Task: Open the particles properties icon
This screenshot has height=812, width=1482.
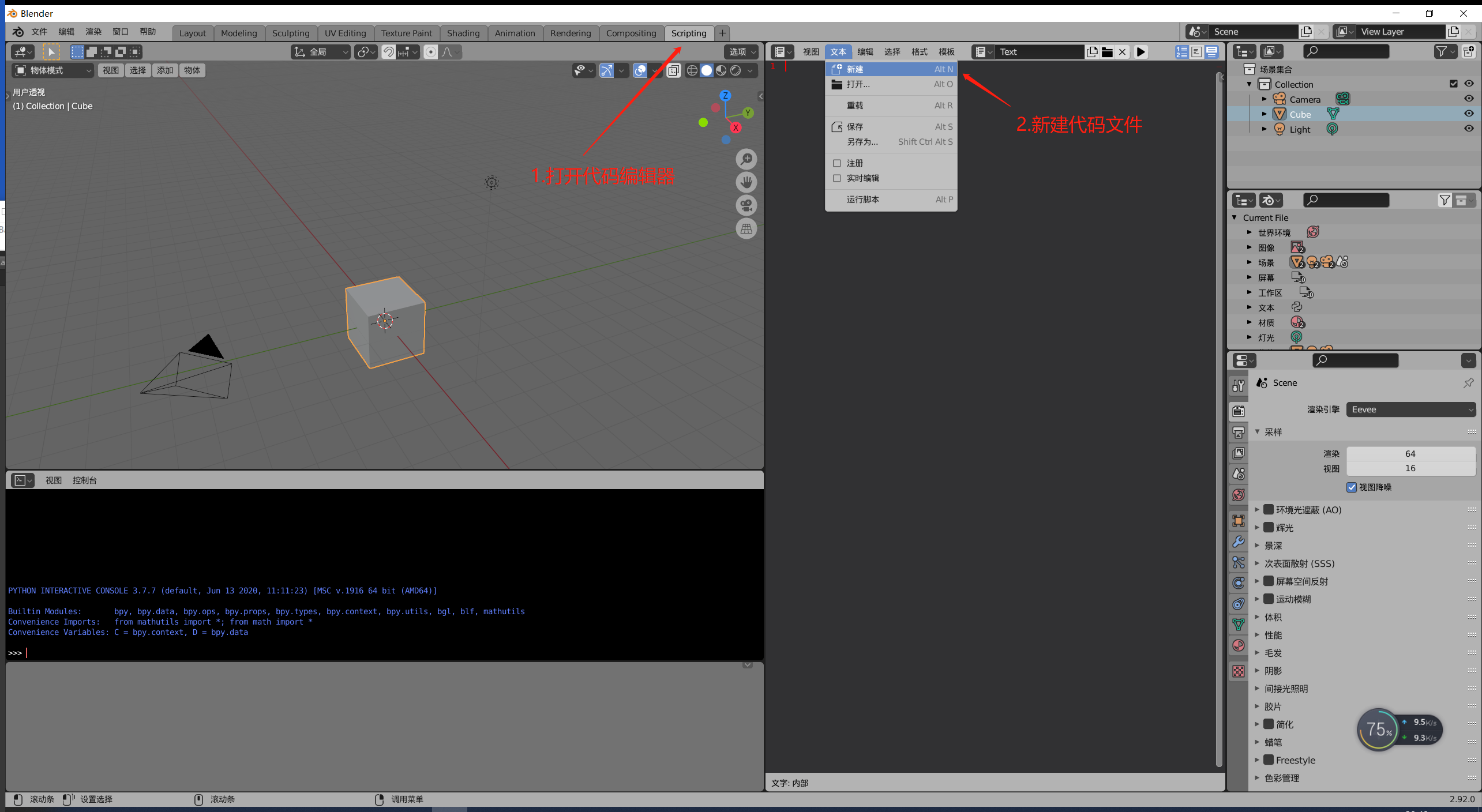Action: coord(1239,562)
